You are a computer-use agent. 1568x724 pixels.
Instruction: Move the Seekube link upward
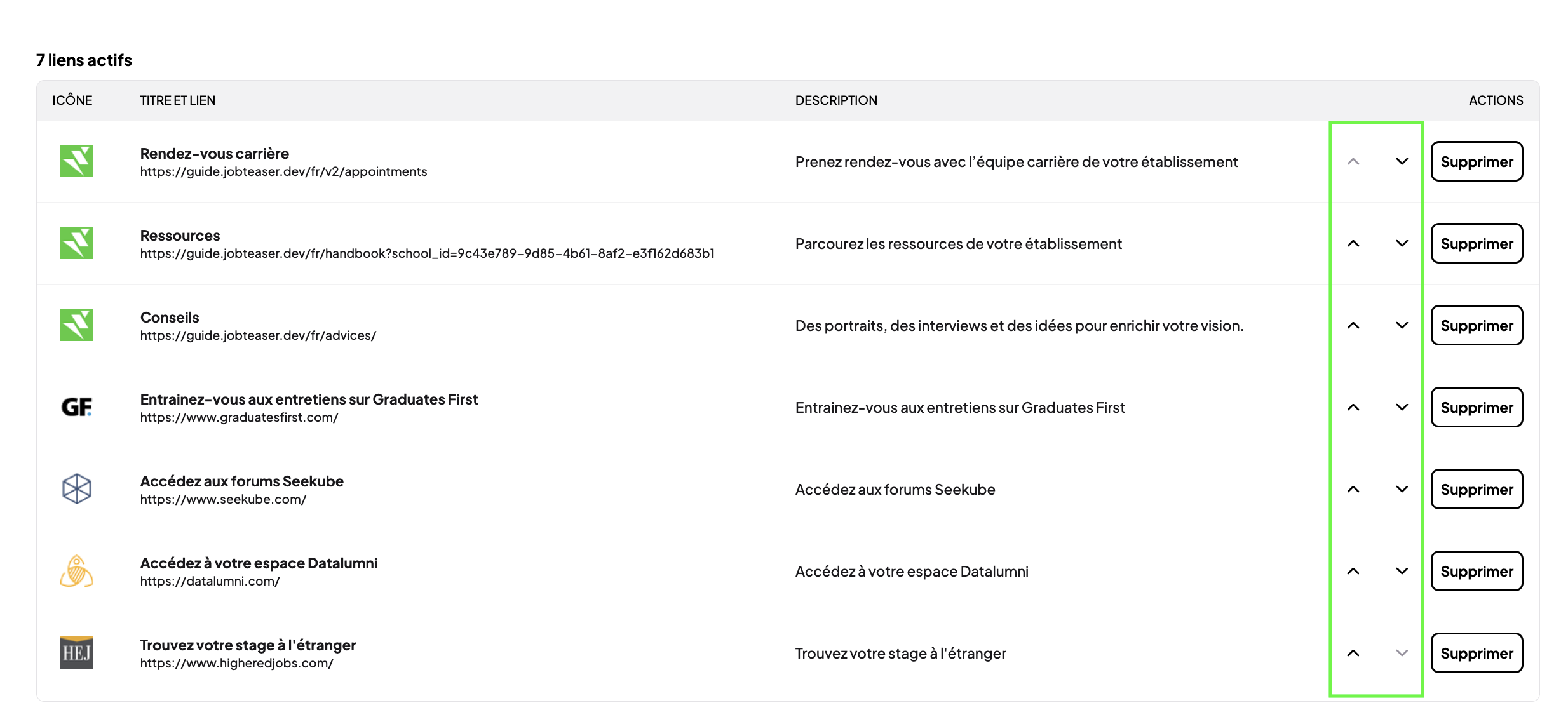click(x=1354, y=489)
